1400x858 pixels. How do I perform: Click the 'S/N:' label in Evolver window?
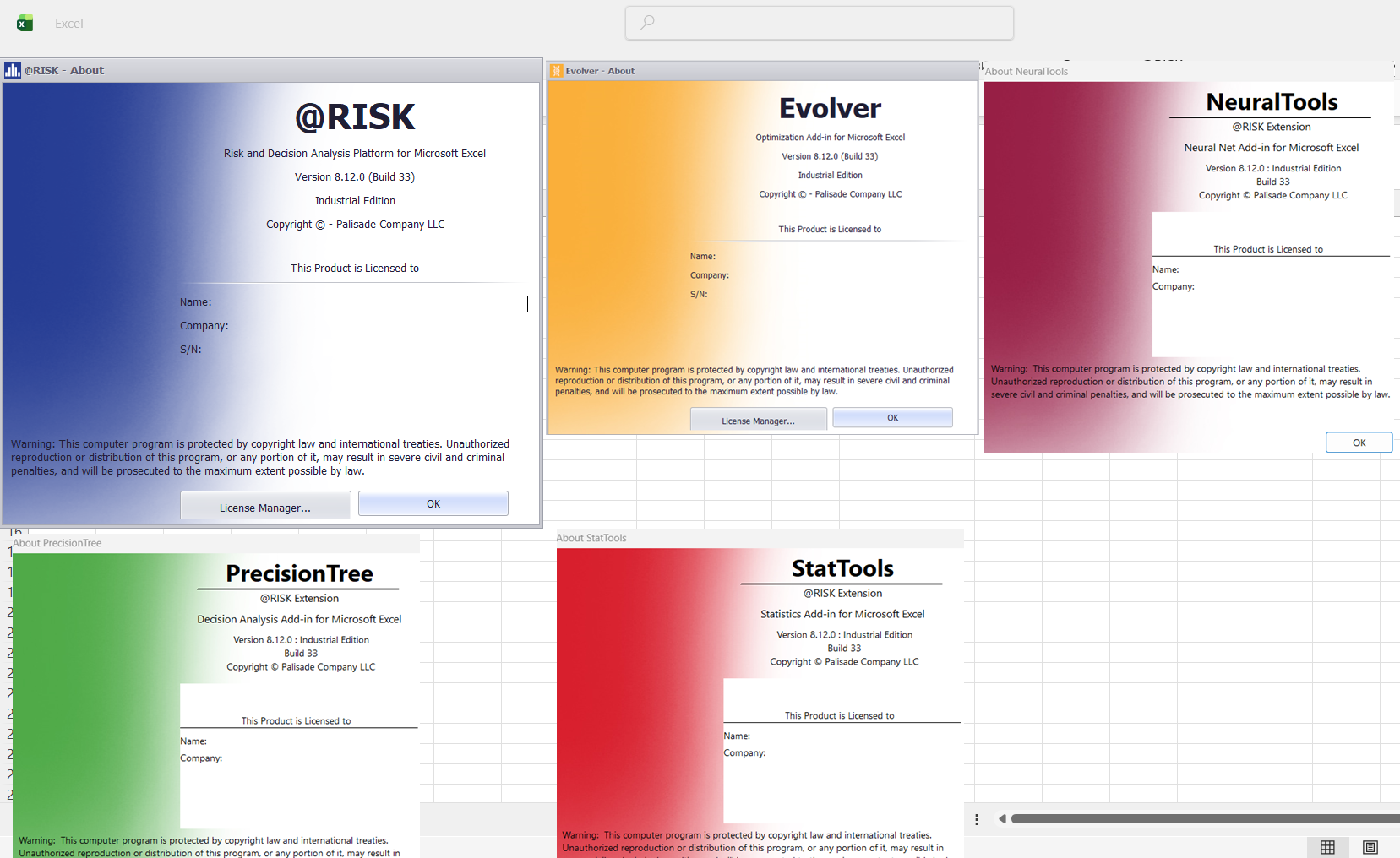click(x=699, y=294)
